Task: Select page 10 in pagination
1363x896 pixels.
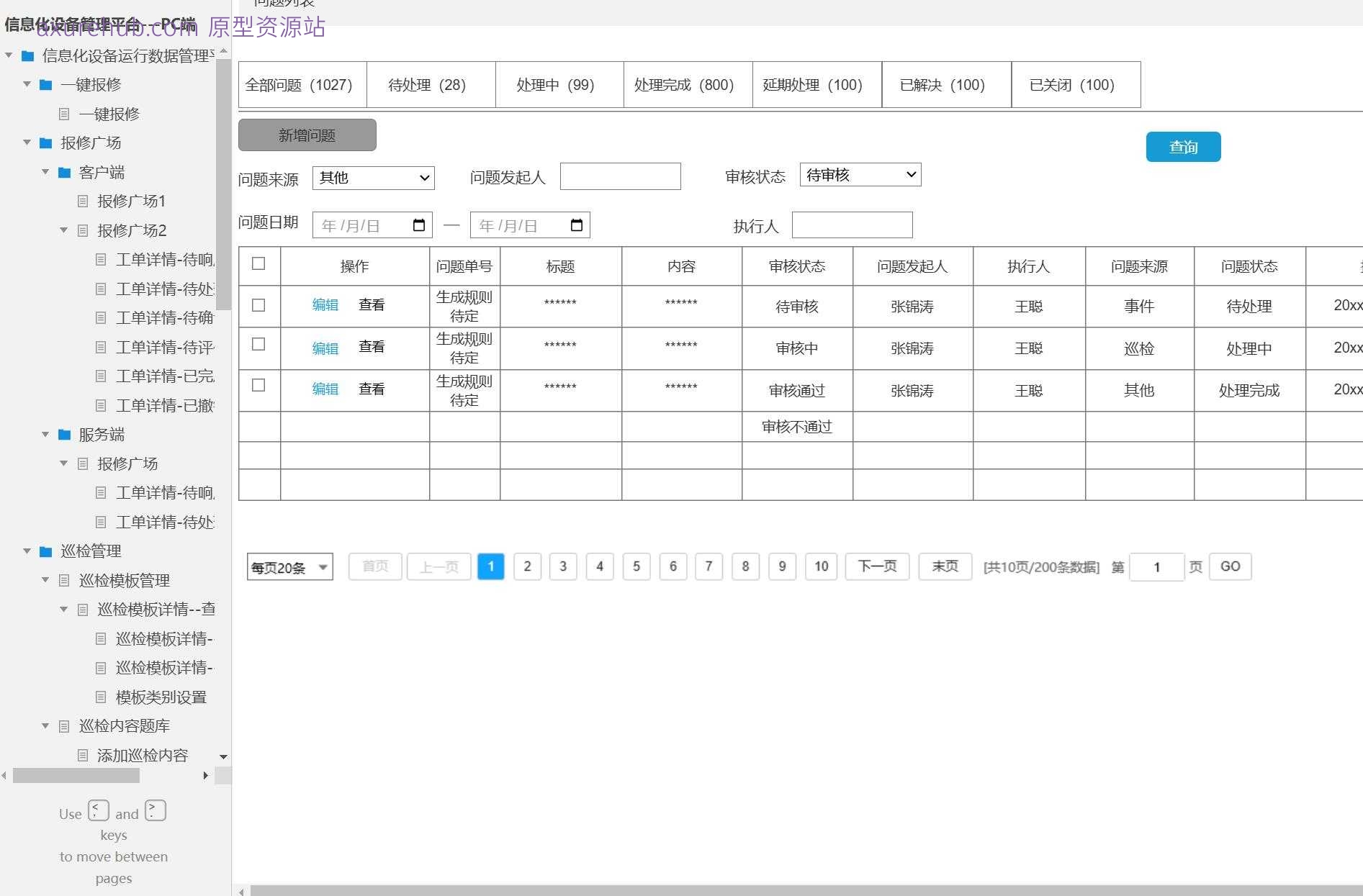Action: pos(822,566)
